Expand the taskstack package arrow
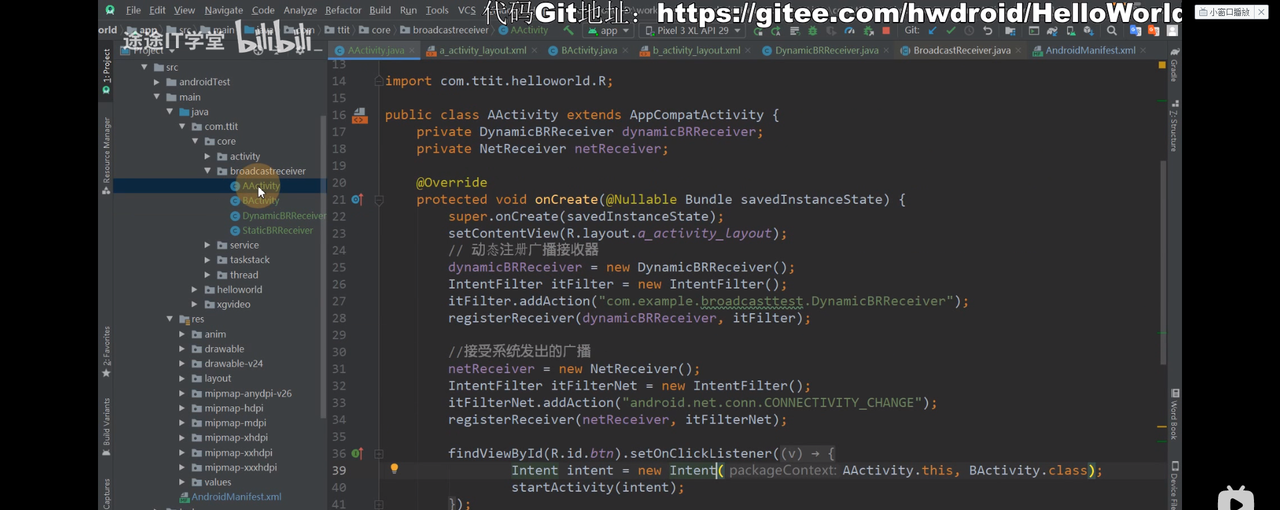This screenshot has height=510, width=1280. click(x=208, y=260)
